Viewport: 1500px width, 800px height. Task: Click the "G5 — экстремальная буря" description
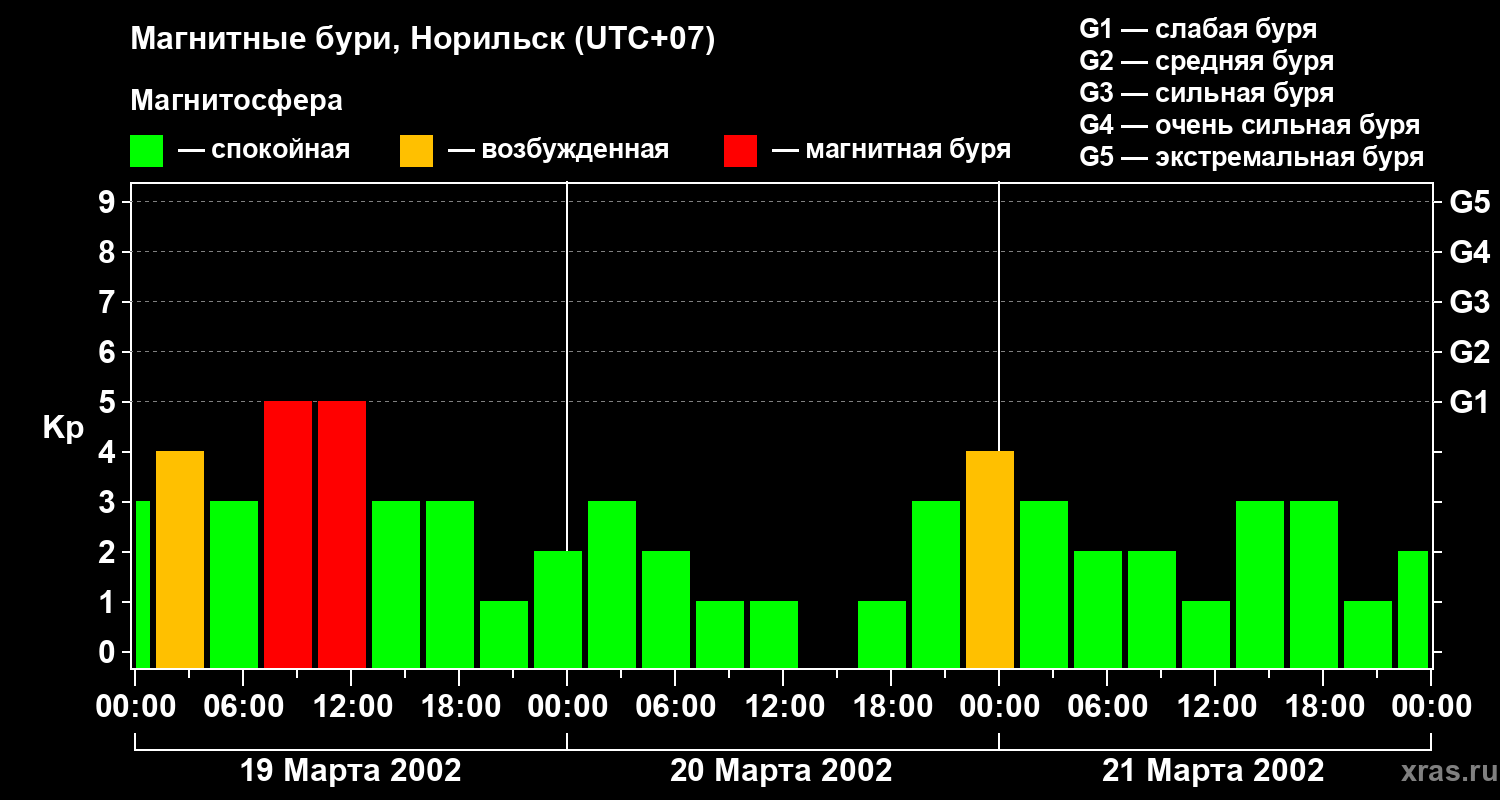(x=1252, y=157)
